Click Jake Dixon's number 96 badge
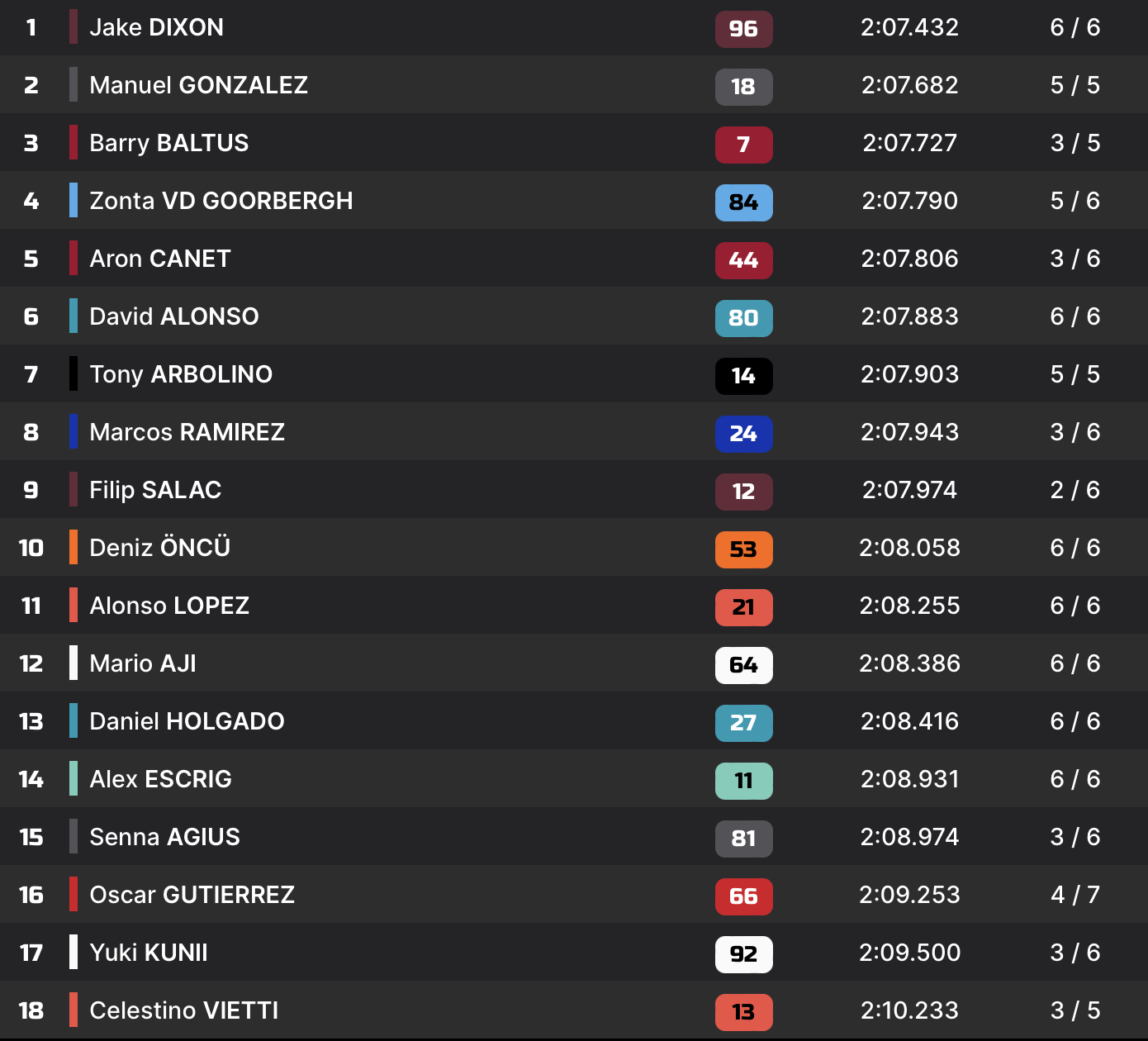 point(743,29)
